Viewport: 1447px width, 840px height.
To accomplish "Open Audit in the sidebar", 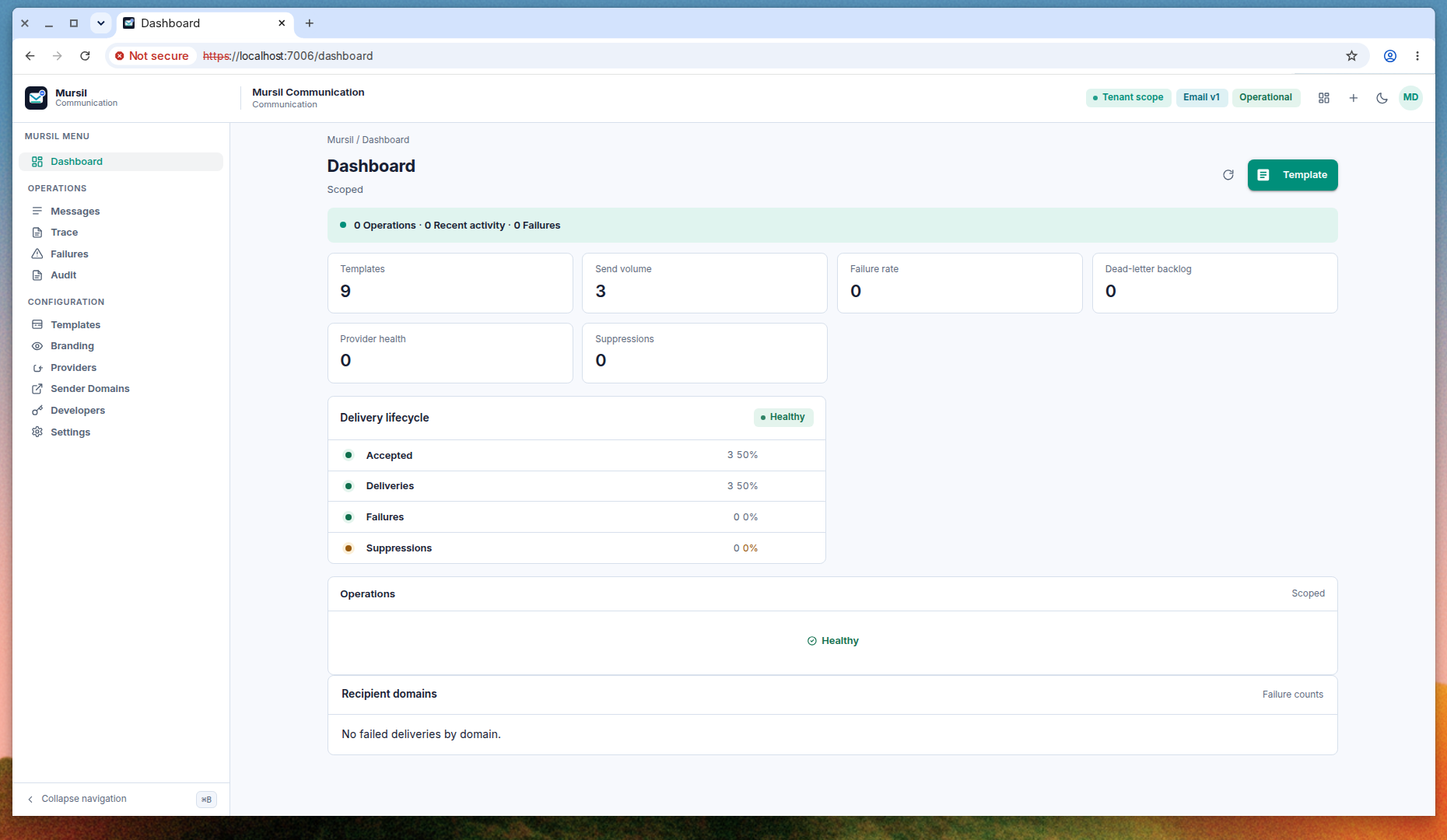I will tap(121, 275).
